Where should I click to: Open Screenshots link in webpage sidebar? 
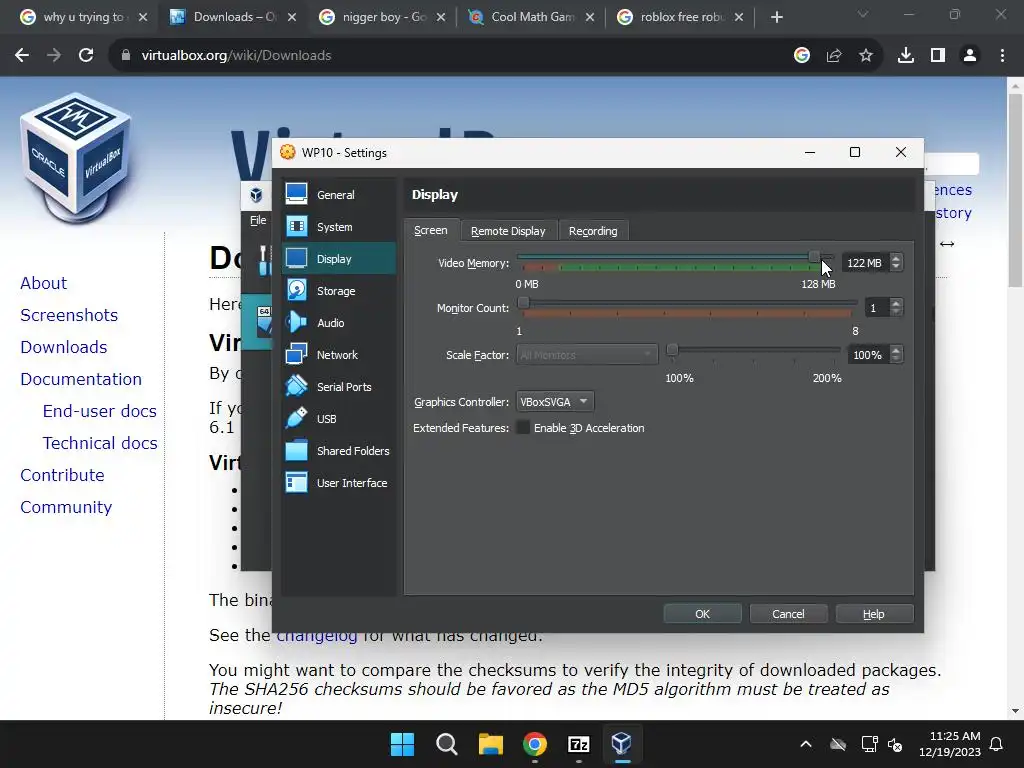tap(69, 315)
